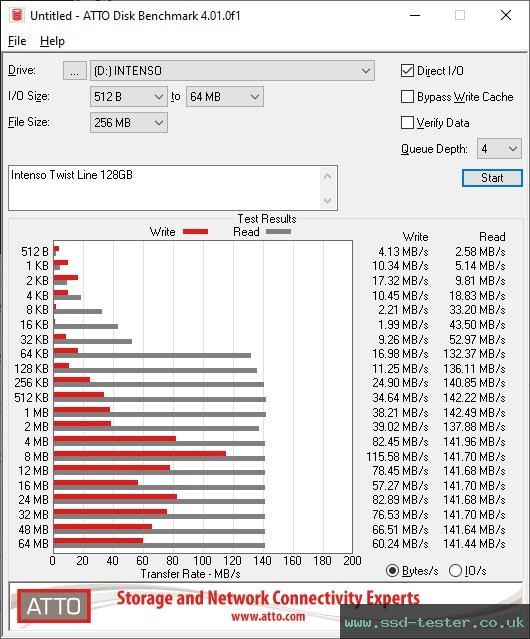
Task: Click the 4 KB row label in chart
Action: 37,295
